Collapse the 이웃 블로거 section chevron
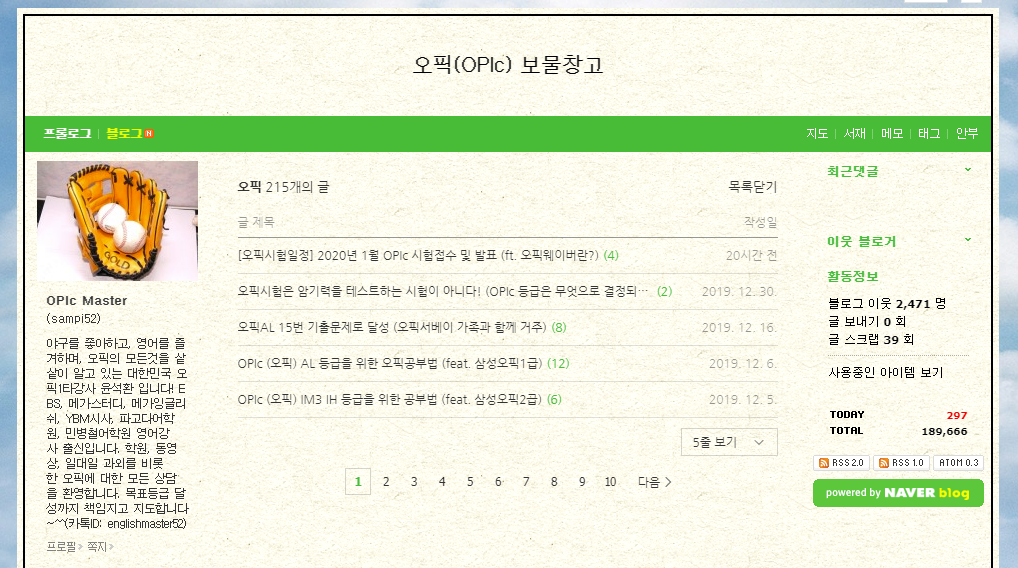The width and height of the screenshot is (1018, 568). pos(967,240)
